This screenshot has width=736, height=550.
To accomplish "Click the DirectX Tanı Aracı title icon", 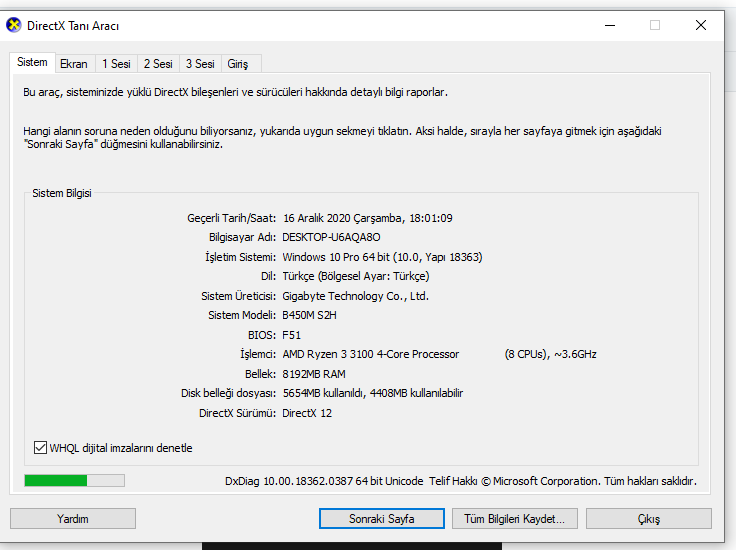I will point(14,25).
